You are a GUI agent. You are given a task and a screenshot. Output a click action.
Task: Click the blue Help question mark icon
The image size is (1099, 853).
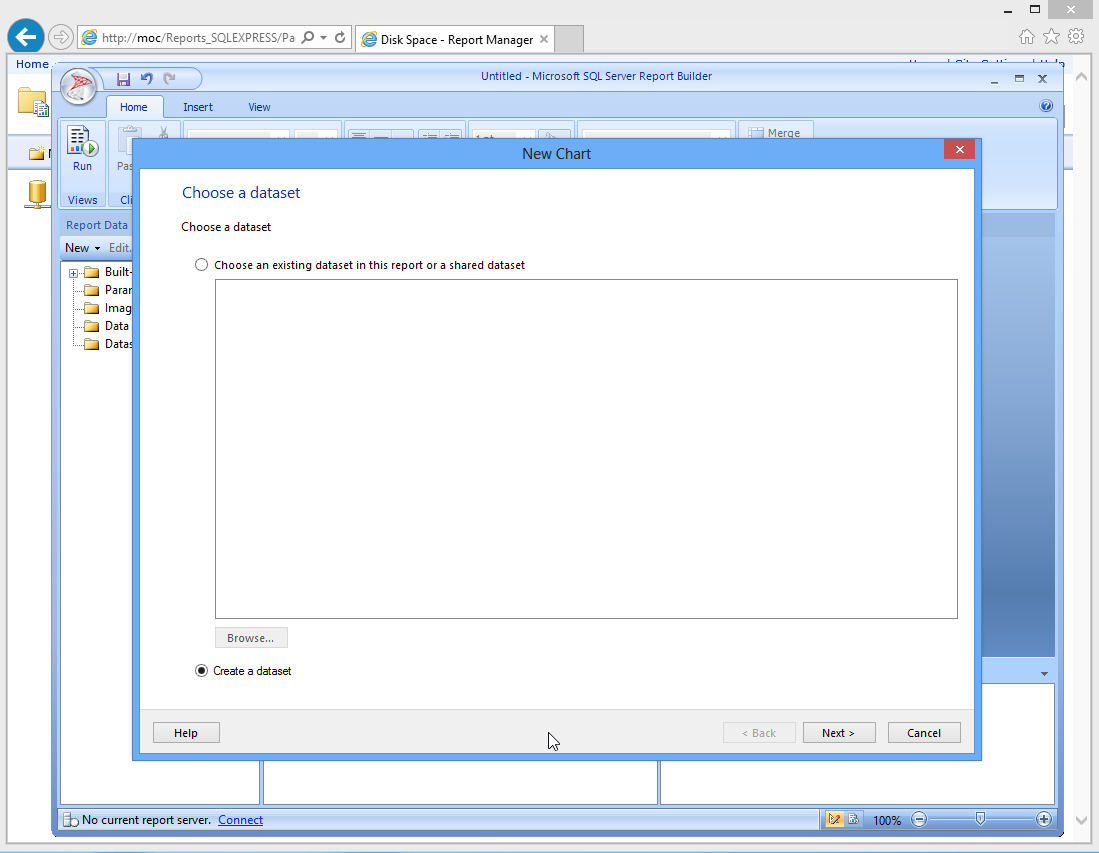(1046, 106)
